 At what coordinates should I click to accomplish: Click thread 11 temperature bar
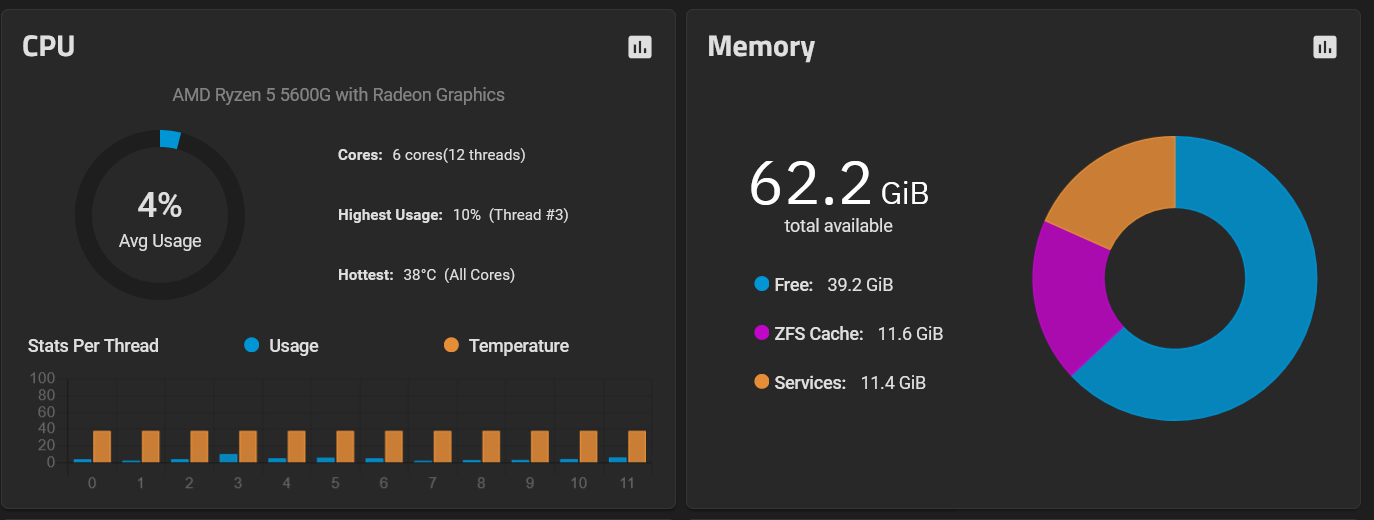click(637, 446)
